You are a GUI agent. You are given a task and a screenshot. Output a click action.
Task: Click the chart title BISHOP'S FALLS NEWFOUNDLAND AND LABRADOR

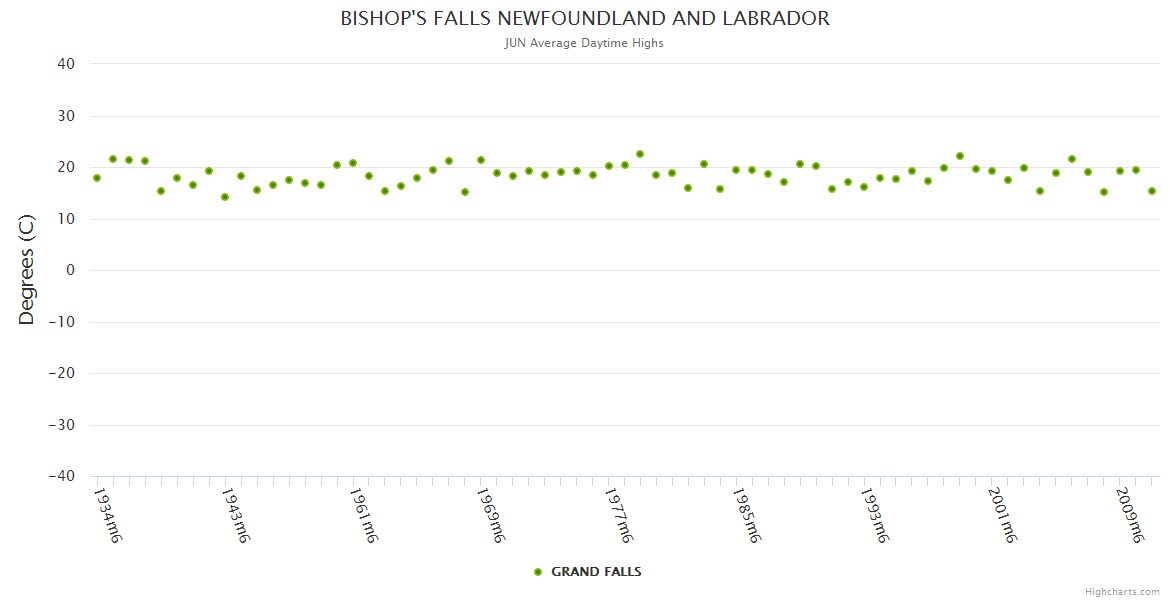click(585, 19)
